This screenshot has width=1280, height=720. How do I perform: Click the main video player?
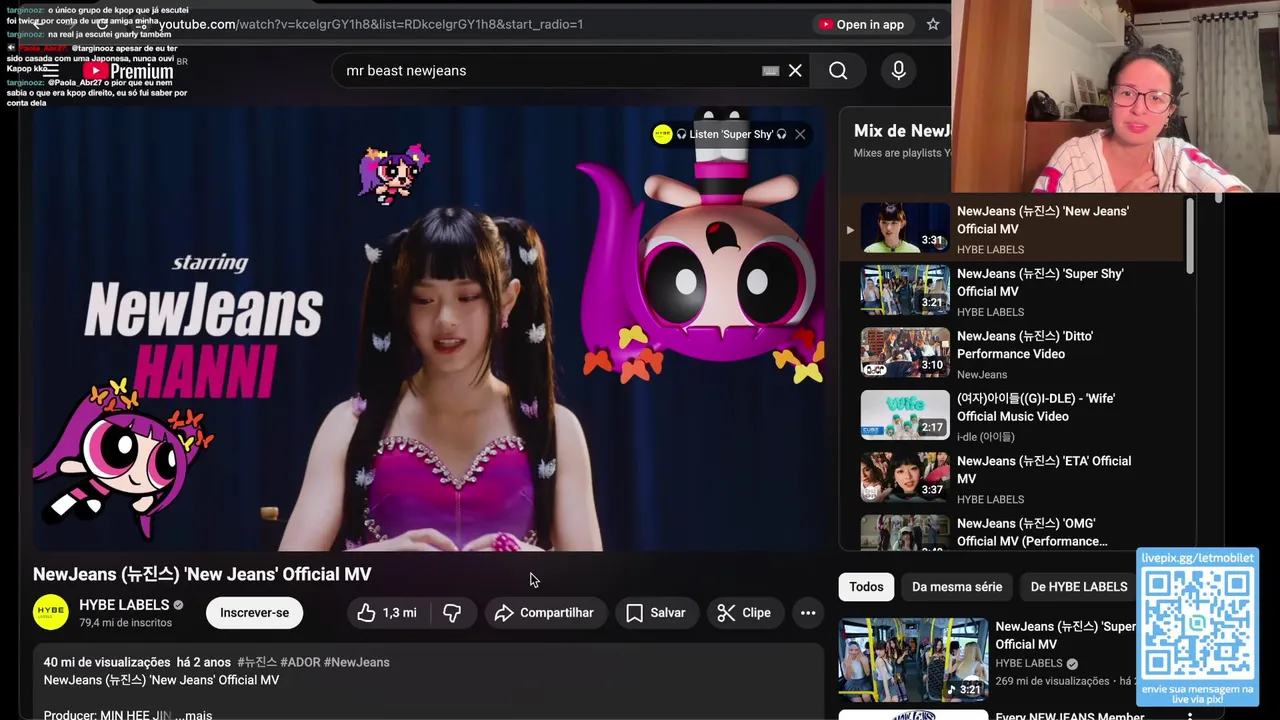point(428,328)
